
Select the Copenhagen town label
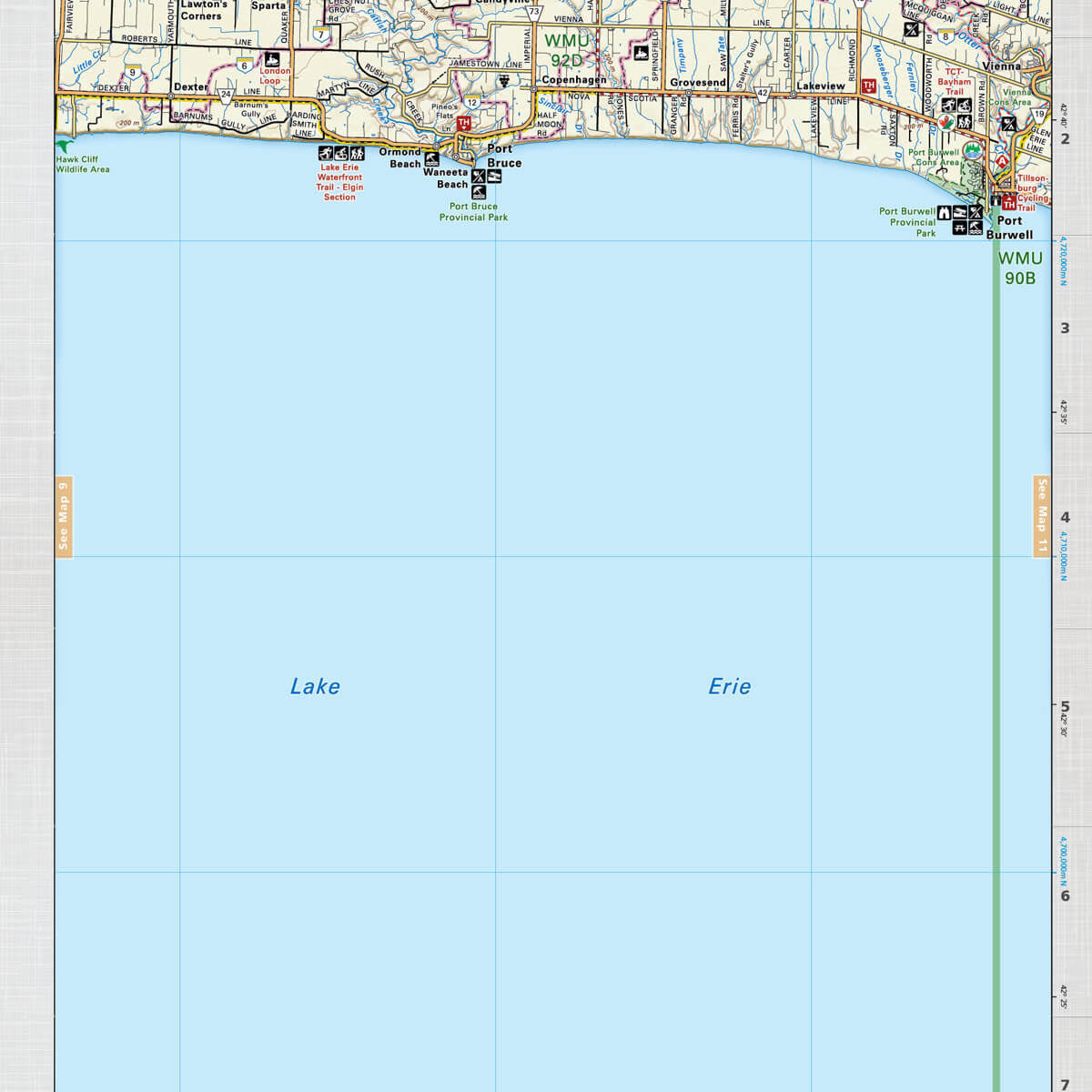[573, 80]
